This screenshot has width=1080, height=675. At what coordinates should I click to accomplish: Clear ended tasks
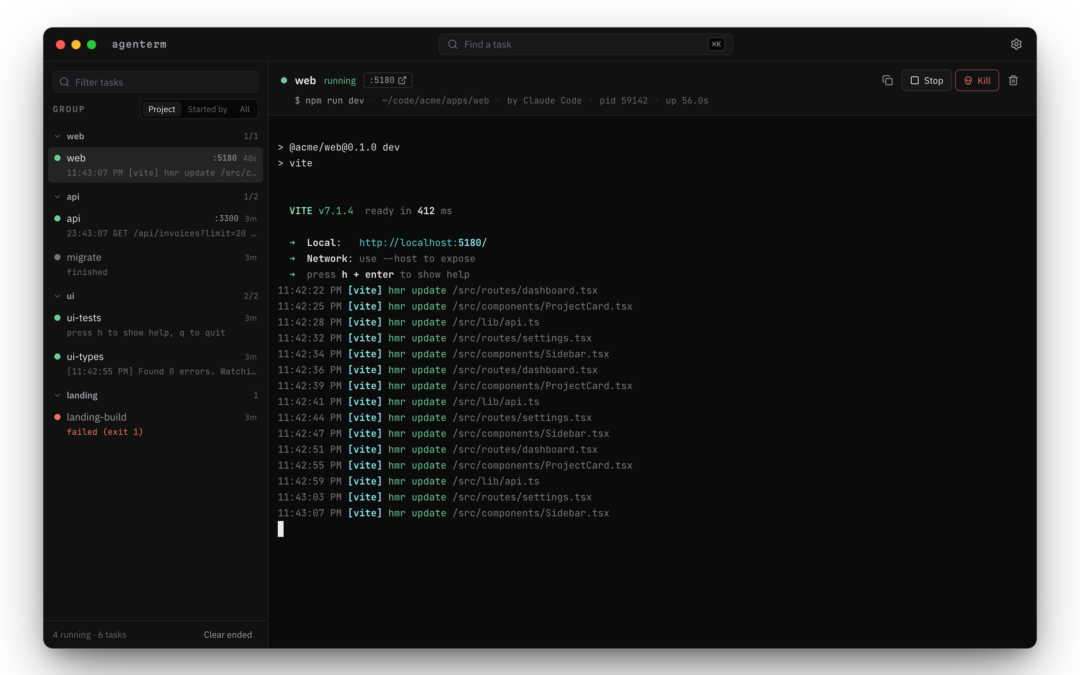coord(227,634)
